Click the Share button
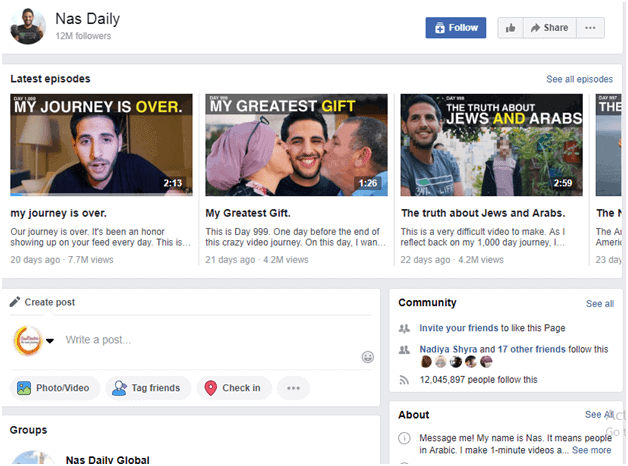628x466 pixels. (x=550, y=28)
